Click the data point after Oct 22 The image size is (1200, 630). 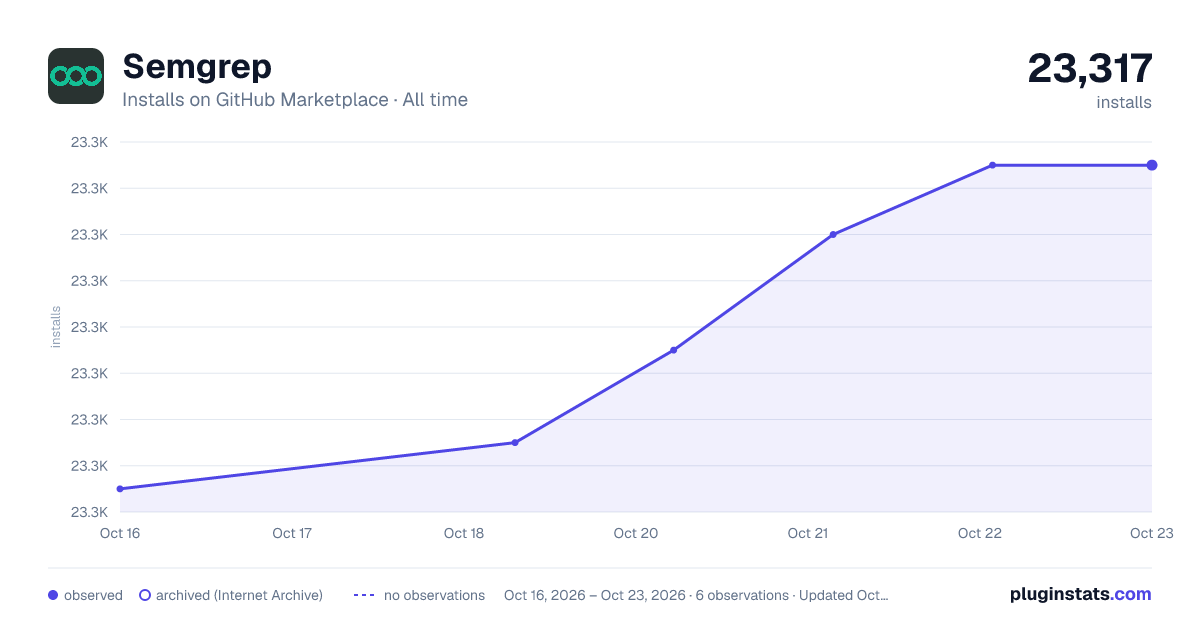click(992, 165)
